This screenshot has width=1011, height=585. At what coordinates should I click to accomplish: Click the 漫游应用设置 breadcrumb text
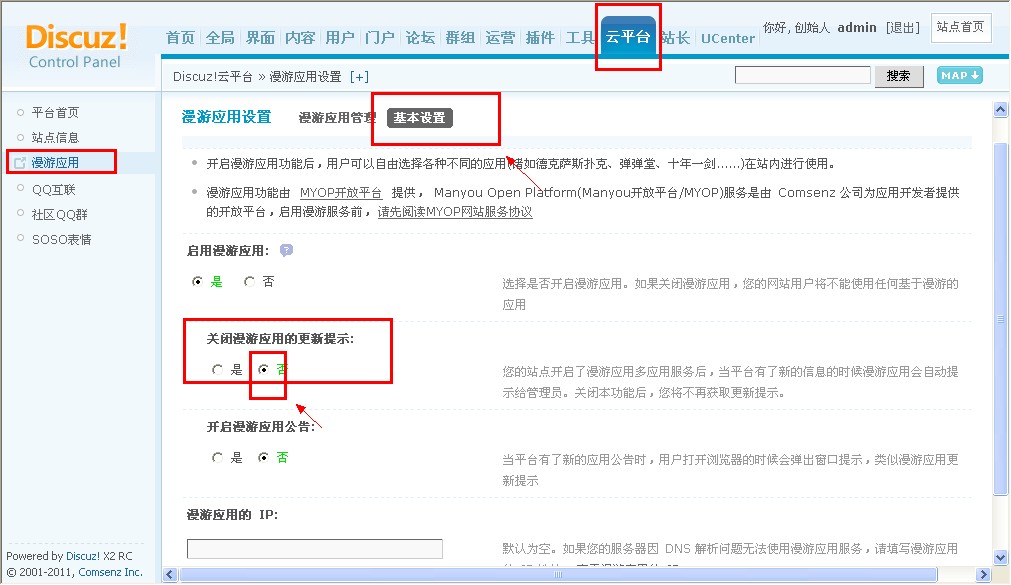tap(305, 77)
